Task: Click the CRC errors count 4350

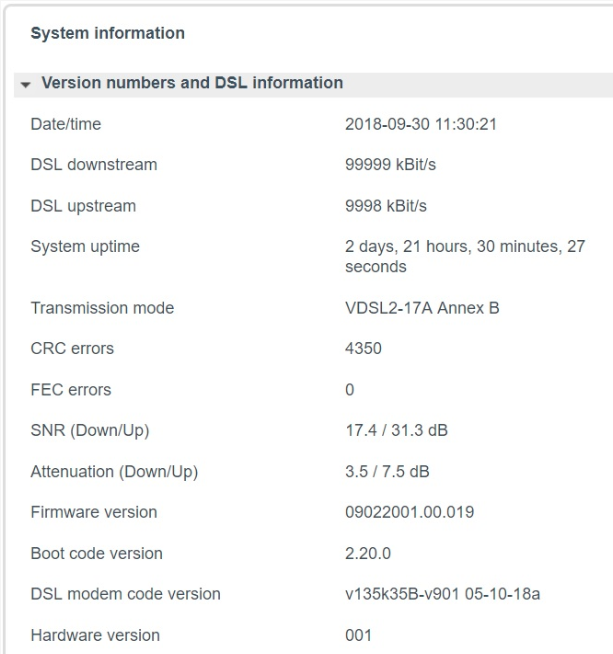Action: (363, 348)
